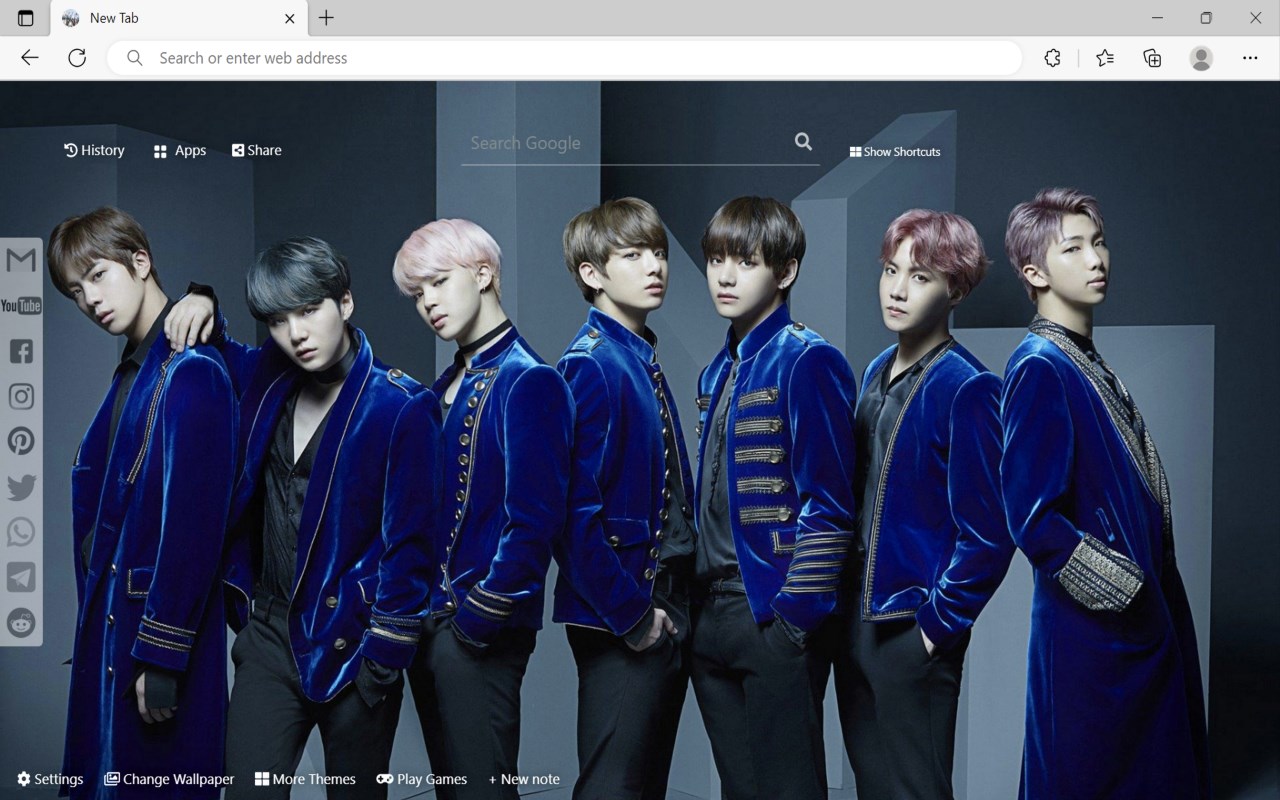1280x800 pixels.
Task: Click Show Shortcuts
Action: (895, 152)
